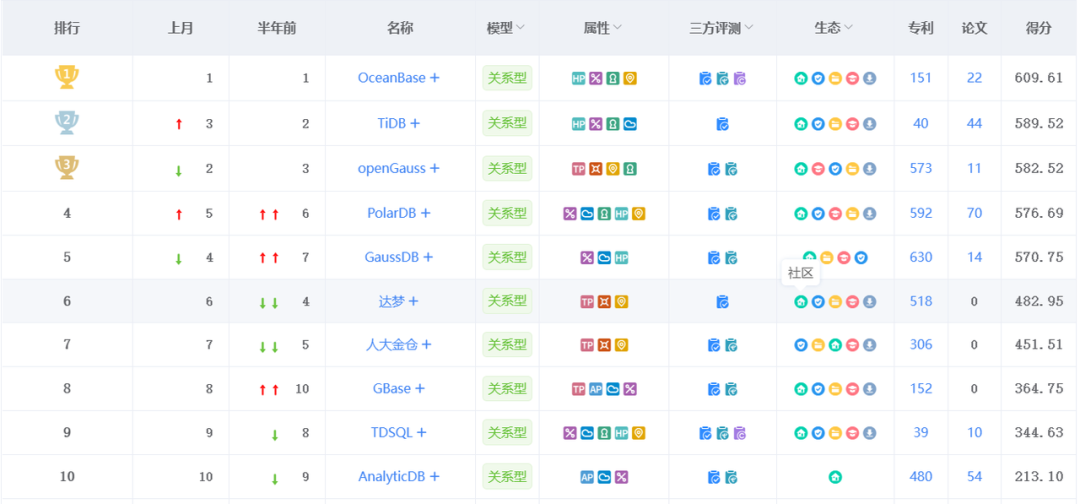
Task: Click the yellow folder icon in openGauss row
Action: tap(852, 169)
